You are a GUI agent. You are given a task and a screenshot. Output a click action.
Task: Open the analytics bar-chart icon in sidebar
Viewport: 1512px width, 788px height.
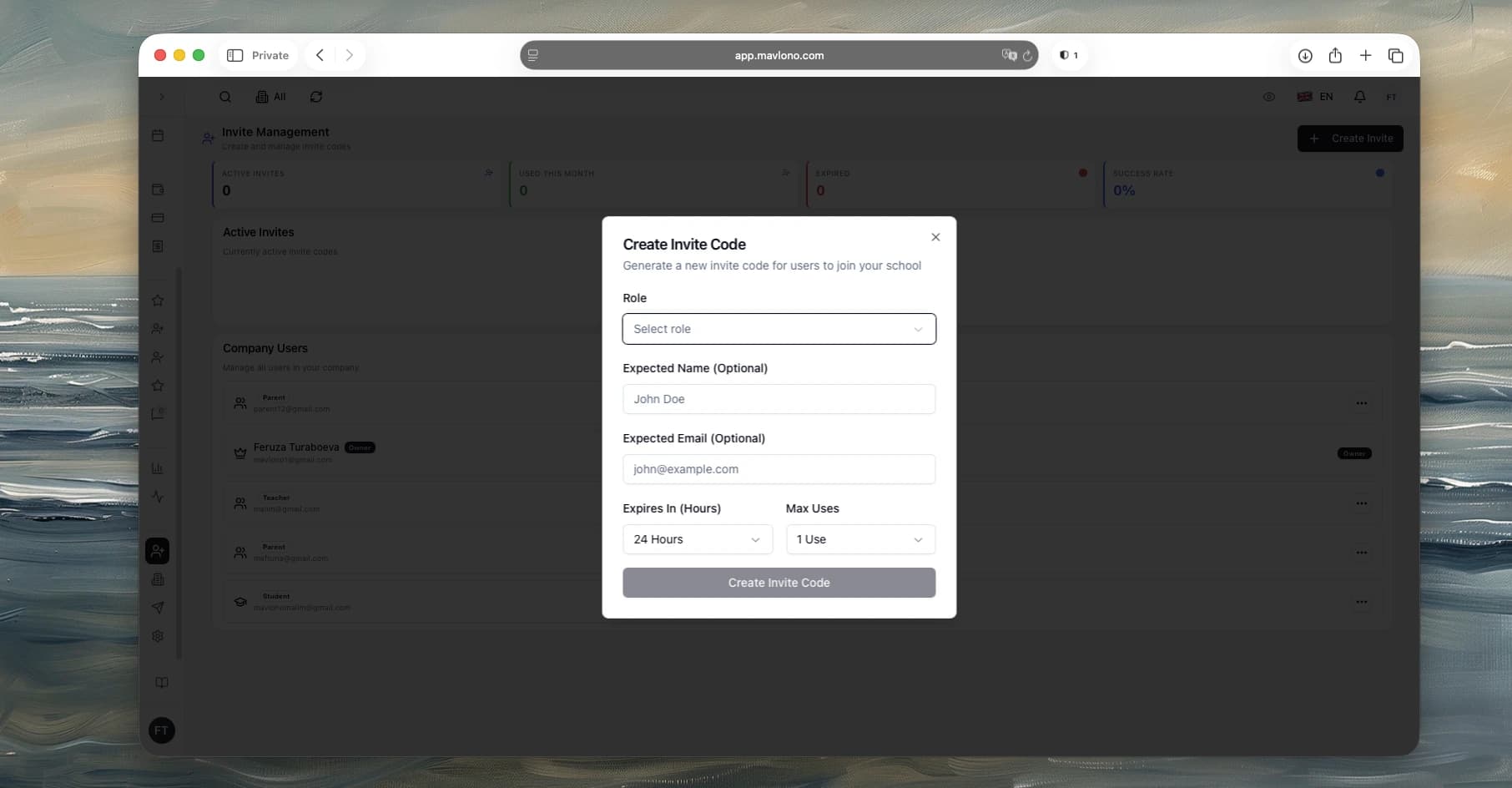click(x=158, y=467)
